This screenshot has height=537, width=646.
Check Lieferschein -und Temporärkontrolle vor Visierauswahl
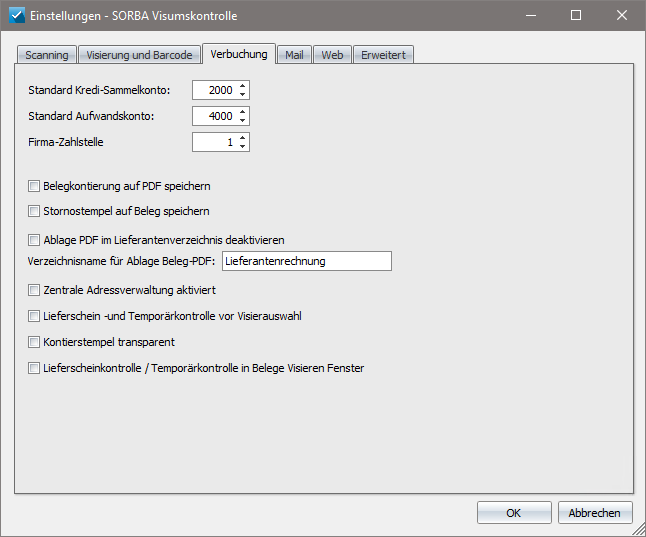(34, 316)
